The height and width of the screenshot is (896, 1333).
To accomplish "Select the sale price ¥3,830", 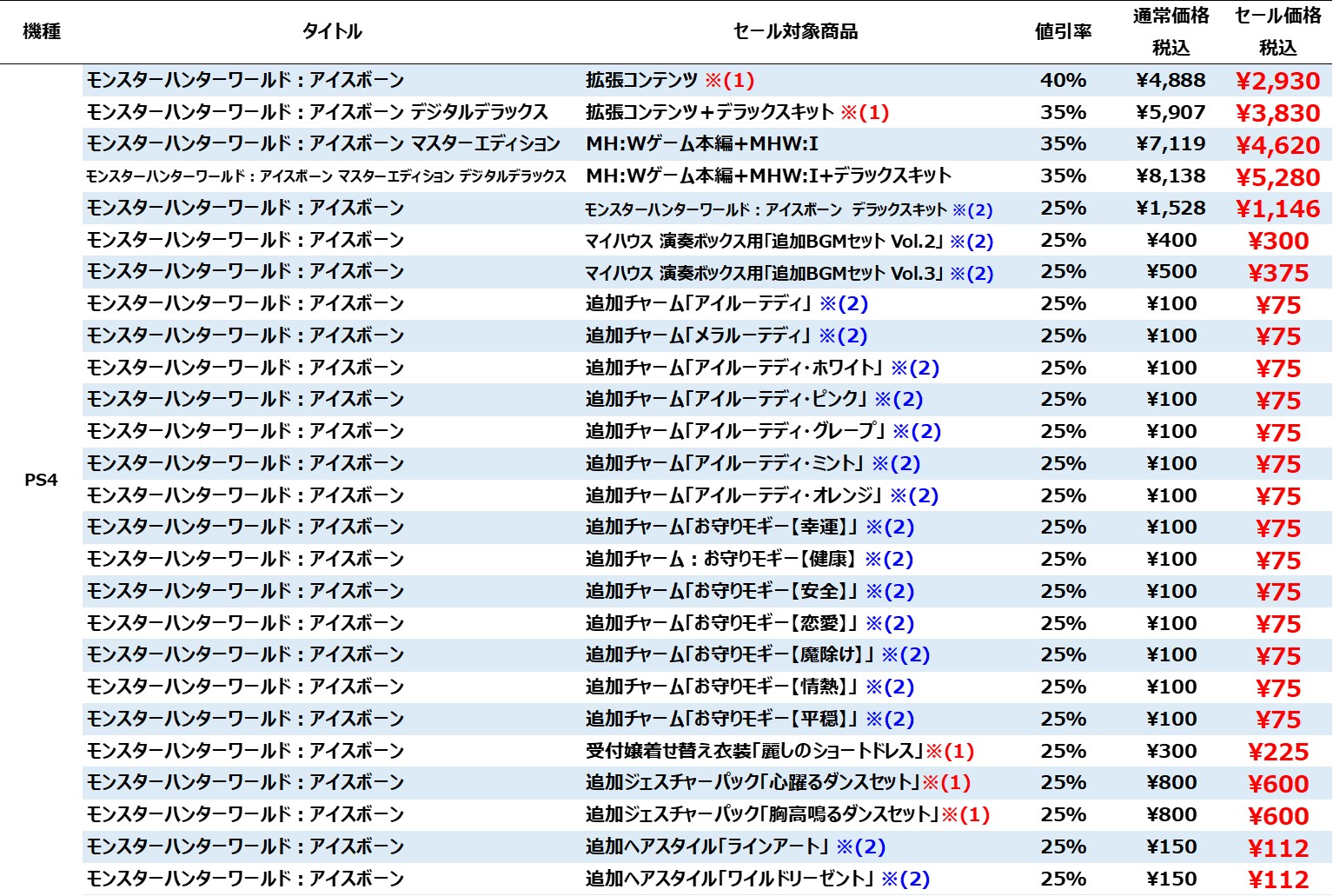I will click(x=1278, y=113).
